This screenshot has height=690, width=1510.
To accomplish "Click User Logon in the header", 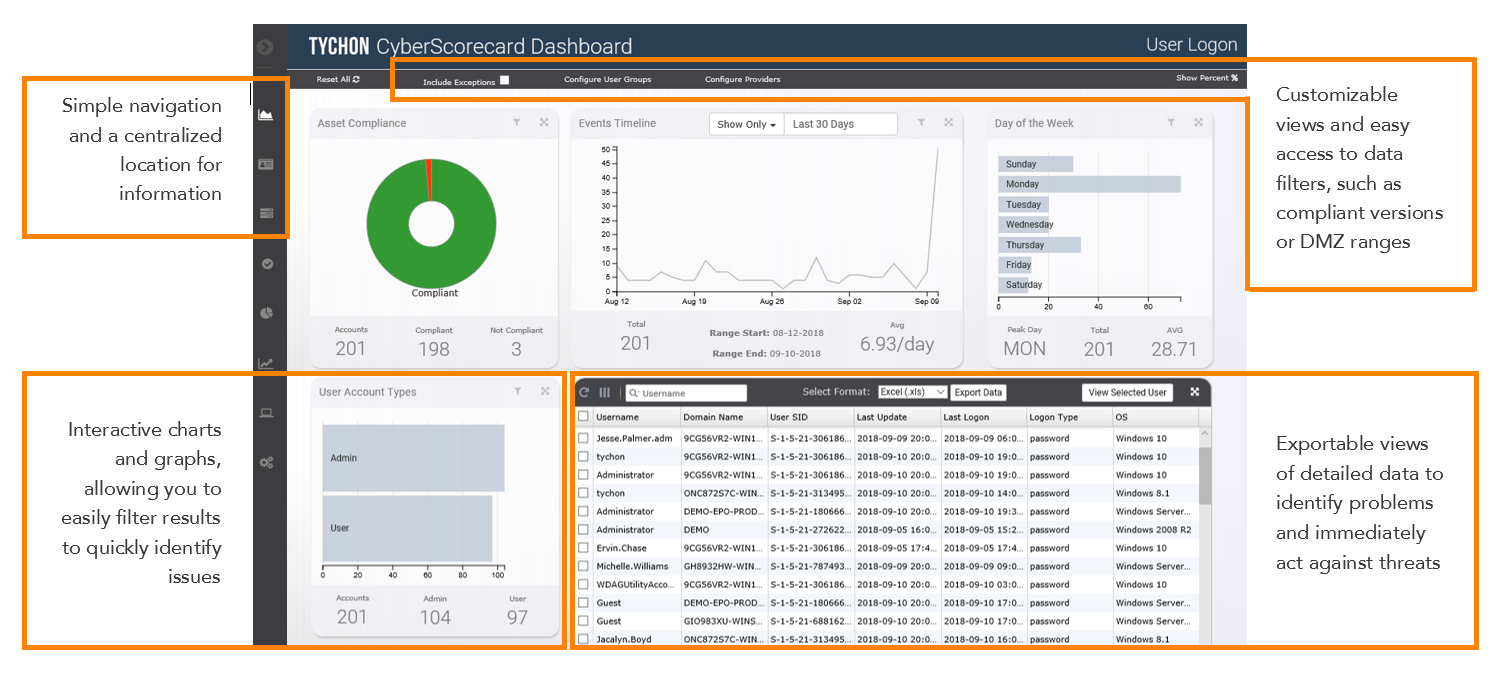I will pyautogui.click(x=1191, y=45).
